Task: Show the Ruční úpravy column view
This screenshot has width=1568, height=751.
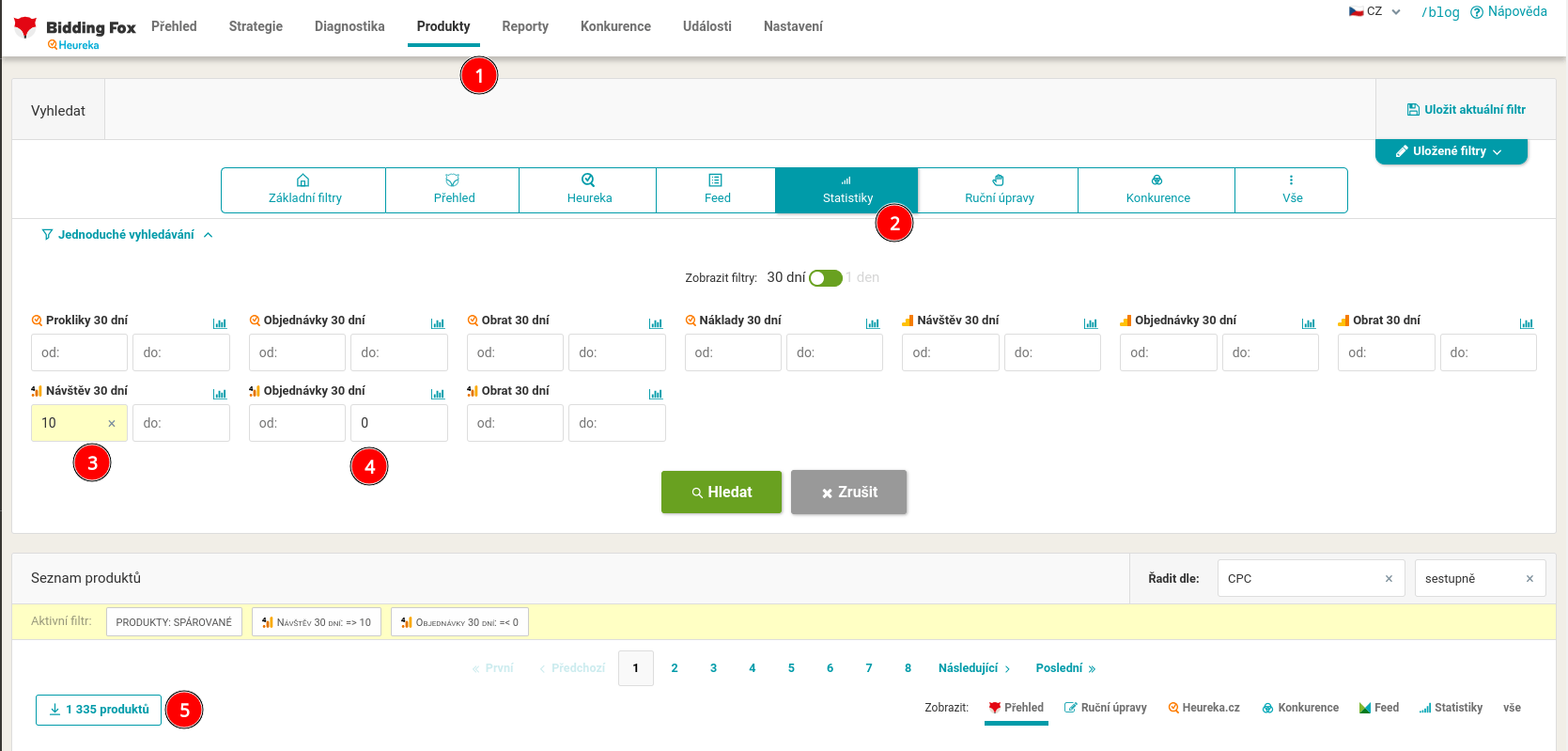Action: [1106, 708]
